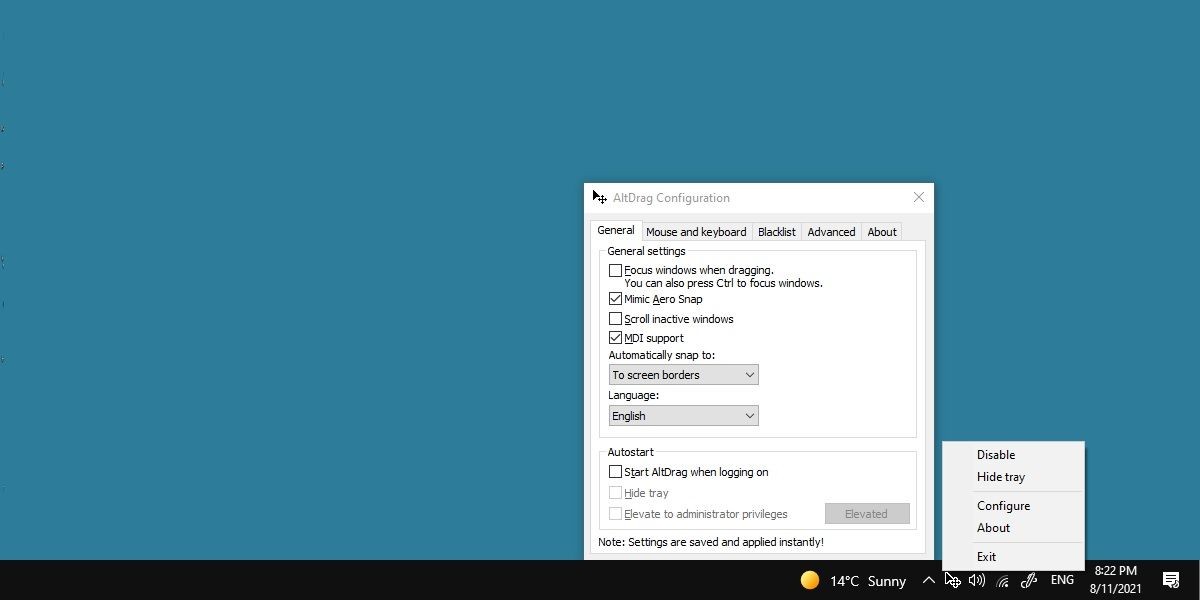Open the Wi-Fi network tray icon

click(1003, 580)
